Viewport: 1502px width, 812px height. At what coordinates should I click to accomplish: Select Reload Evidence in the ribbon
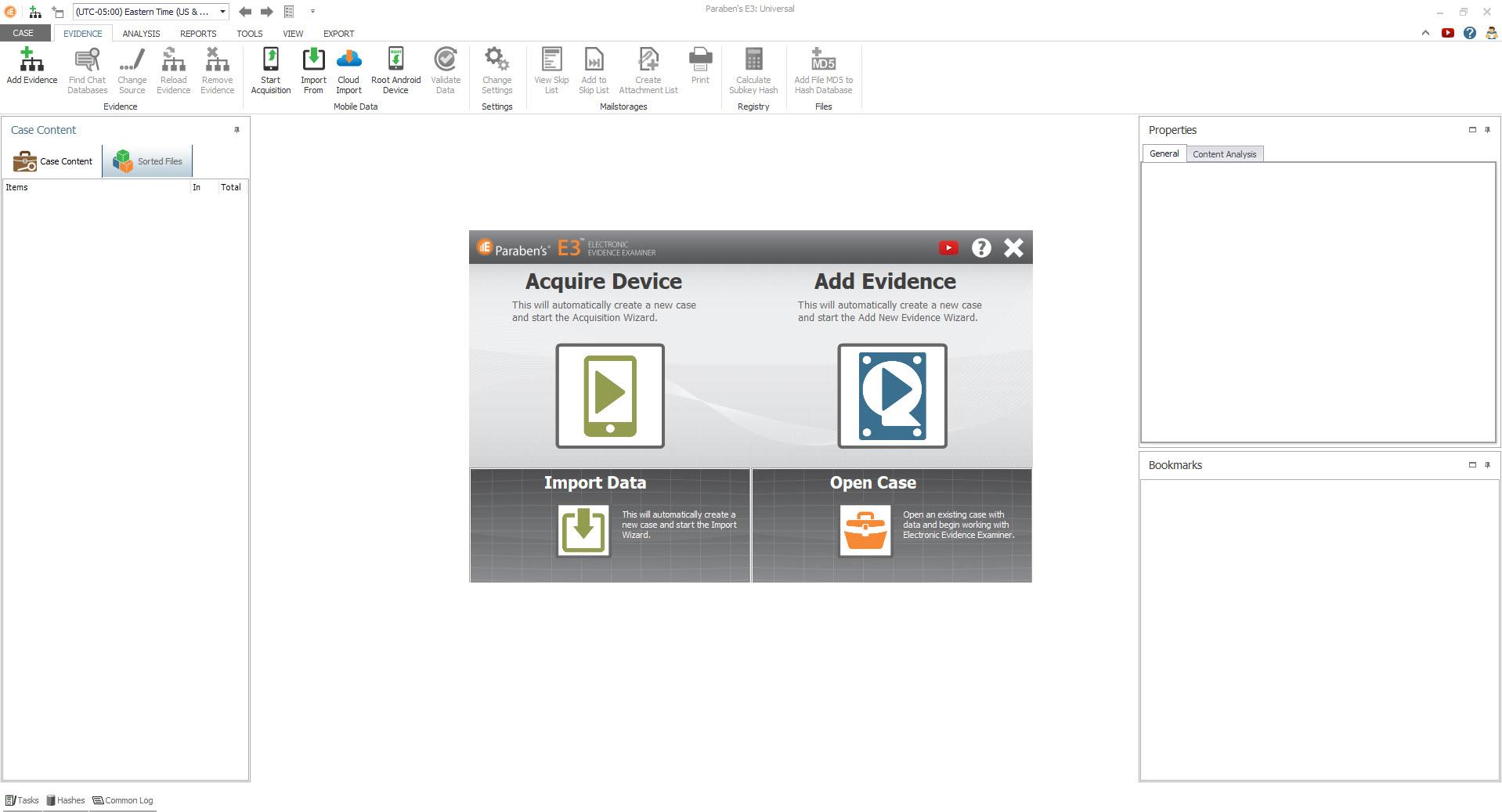(173, 70)
